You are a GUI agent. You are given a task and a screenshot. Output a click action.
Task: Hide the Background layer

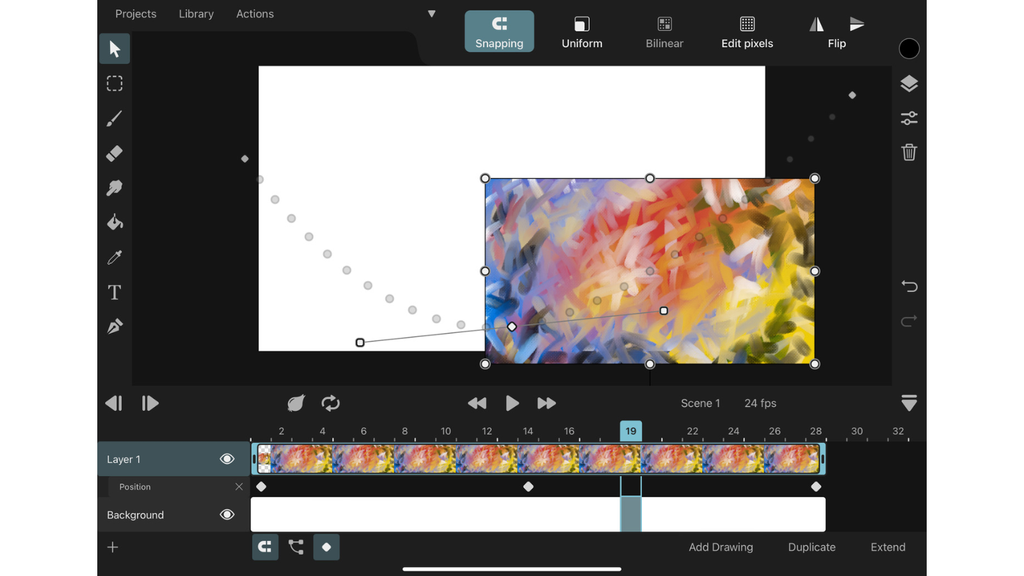[227, 514]
